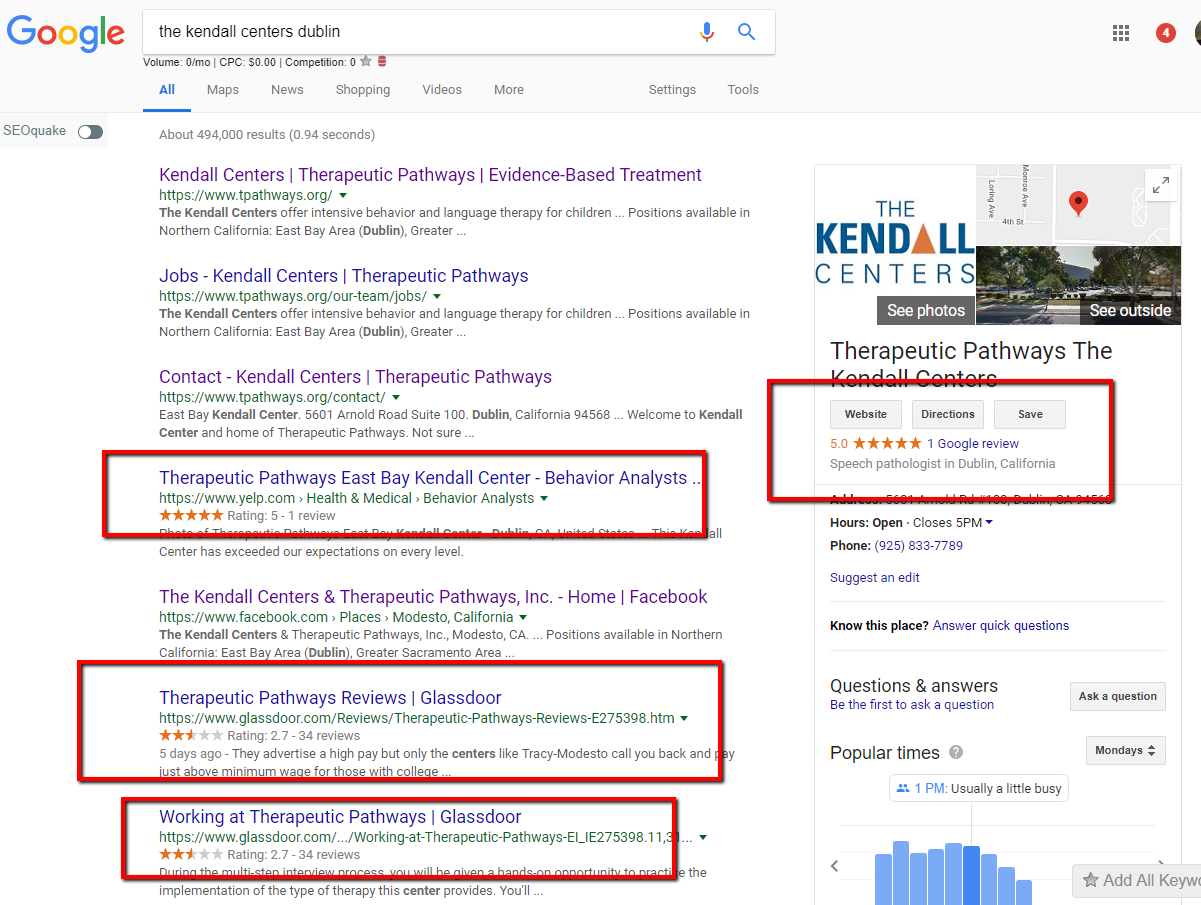1201x905 pixels.
Task: Open dropdown arrow next to tpathways.org URL
Action: point(343,196)
